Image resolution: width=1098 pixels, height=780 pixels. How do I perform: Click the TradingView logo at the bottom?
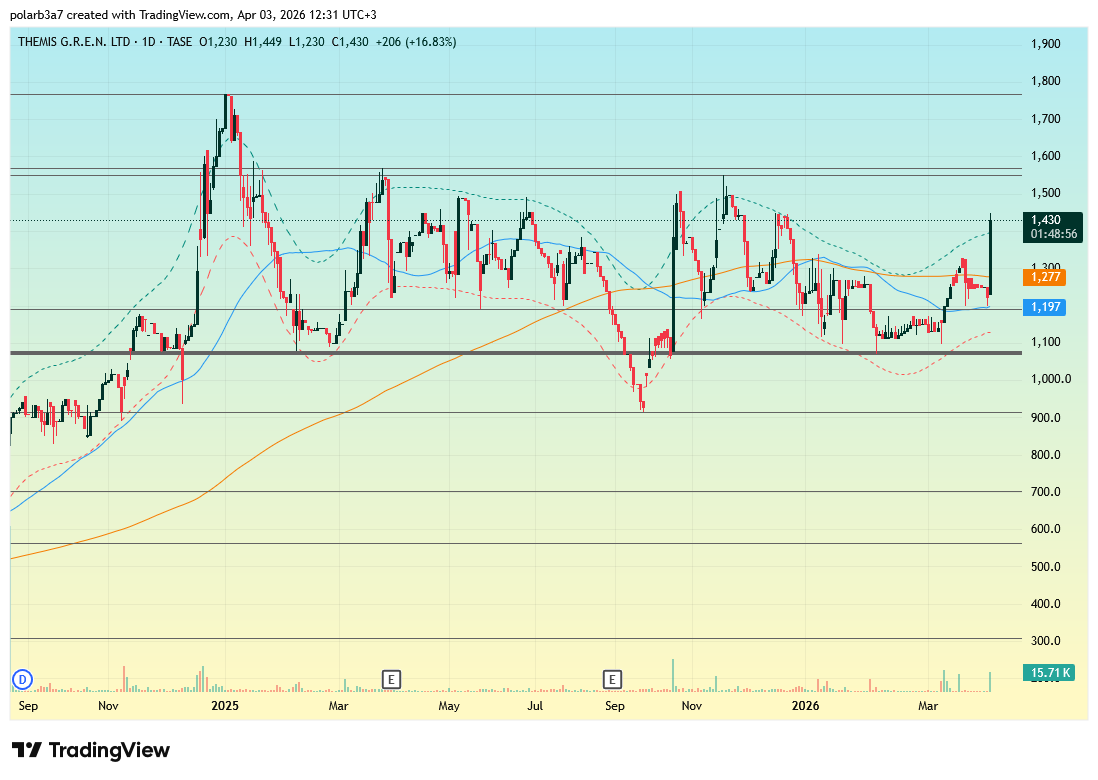point(91,751)
